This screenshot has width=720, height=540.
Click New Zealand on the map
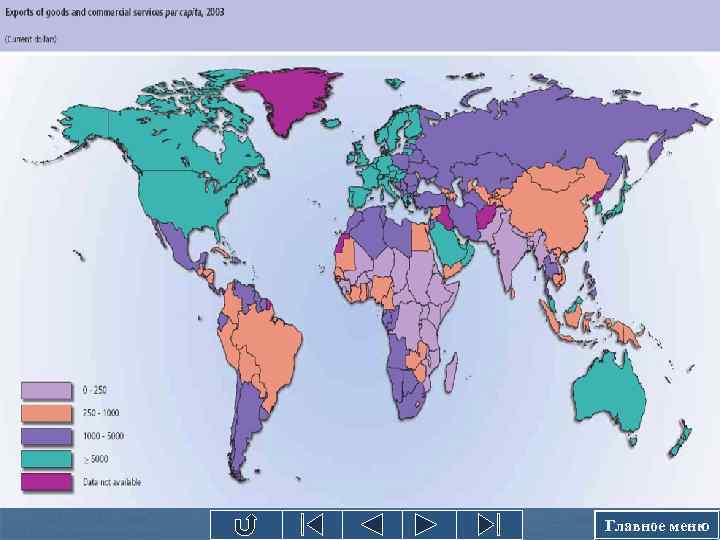point(680,439)
